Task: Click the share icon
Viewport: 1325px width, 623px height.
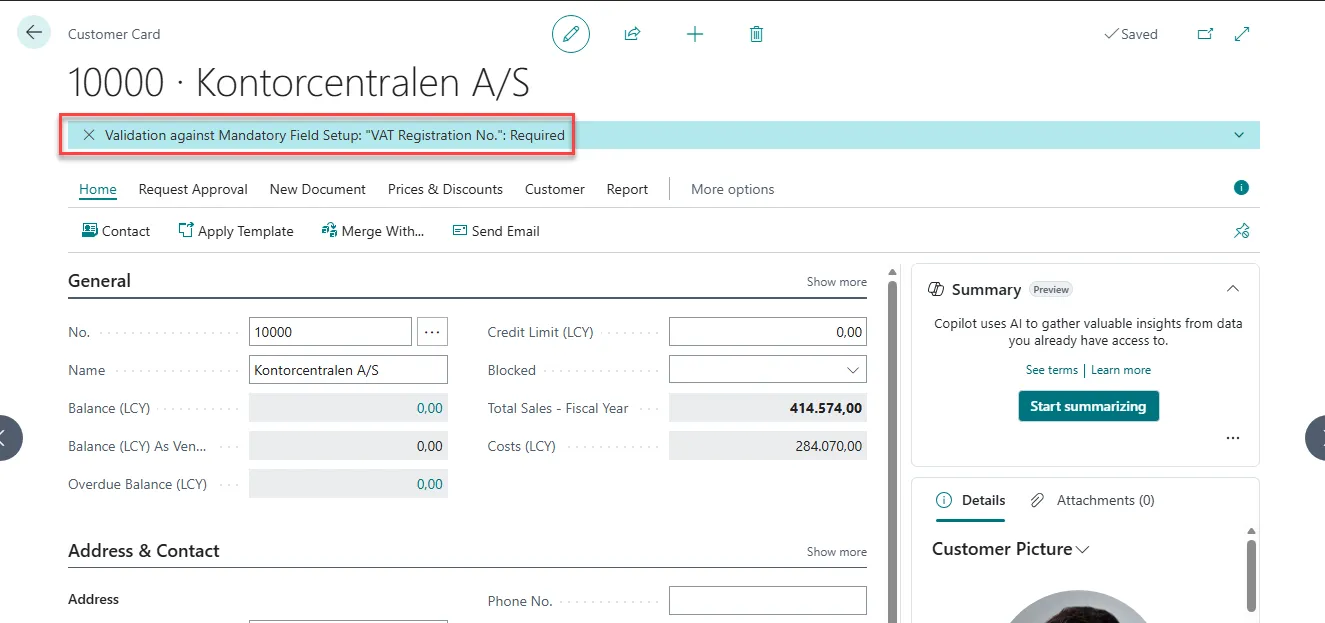Action: 632,34
